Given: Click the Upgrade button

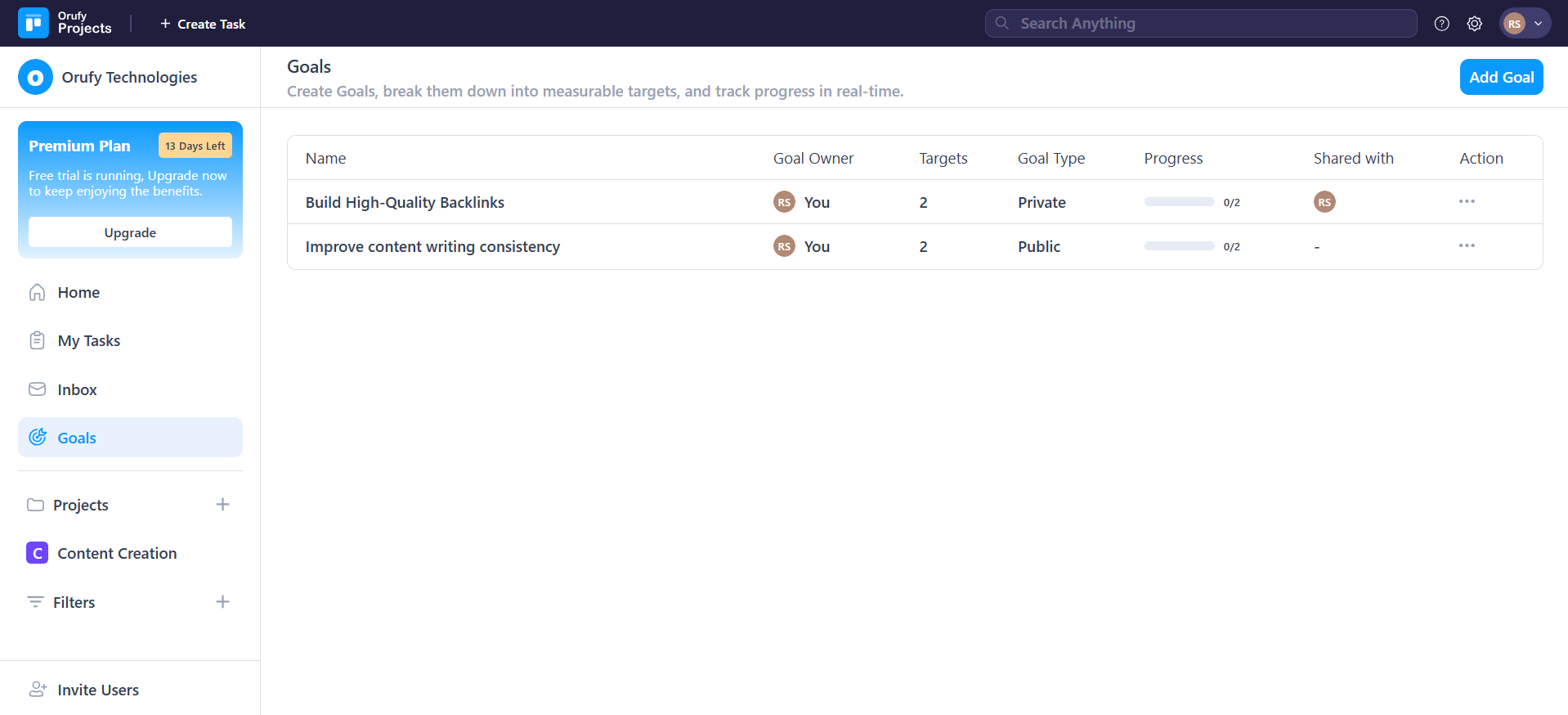Looking at the screenshot, I should (x=130, y=232).
